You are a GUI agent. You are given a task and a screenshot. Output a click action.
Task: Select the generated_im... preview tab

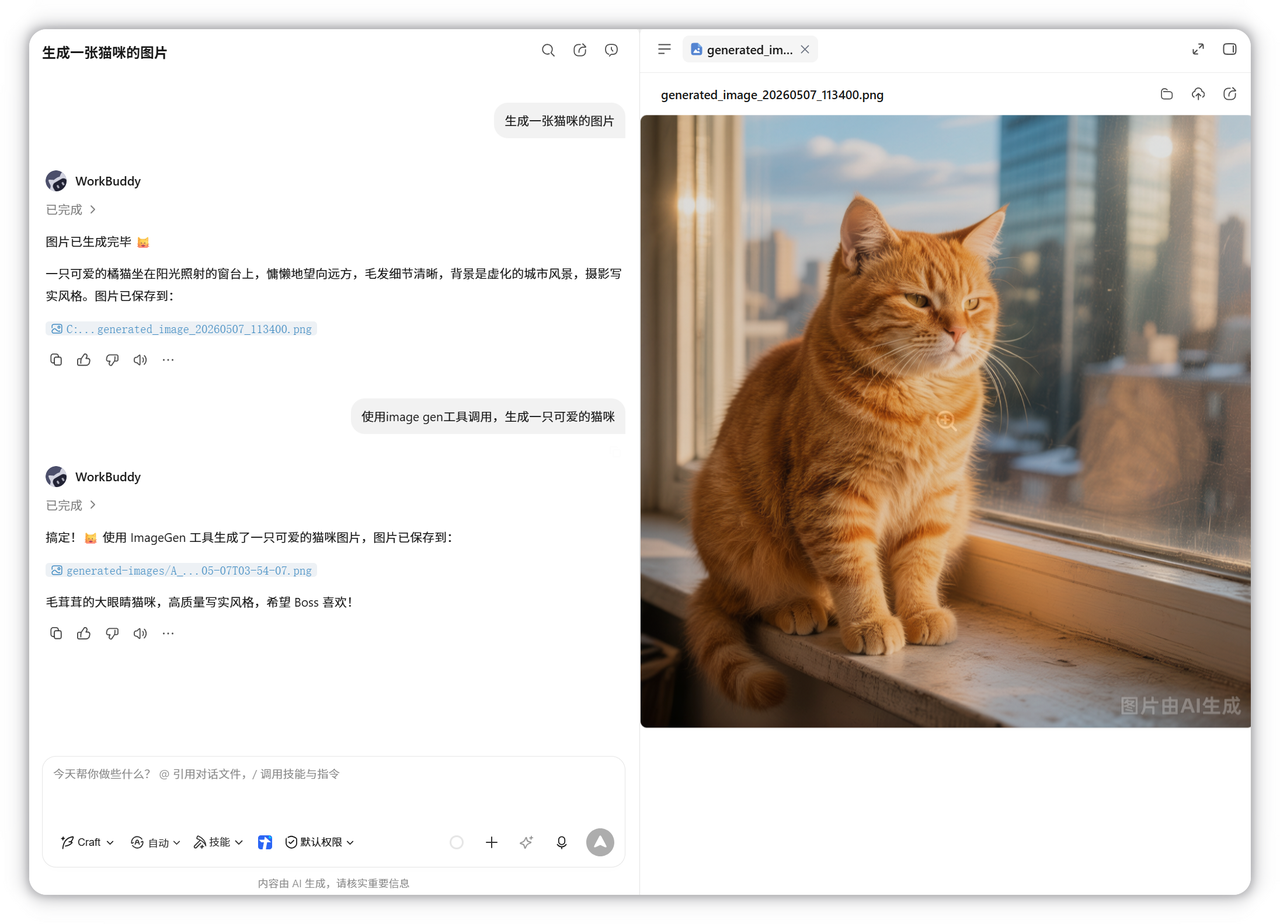coord(750,49)
